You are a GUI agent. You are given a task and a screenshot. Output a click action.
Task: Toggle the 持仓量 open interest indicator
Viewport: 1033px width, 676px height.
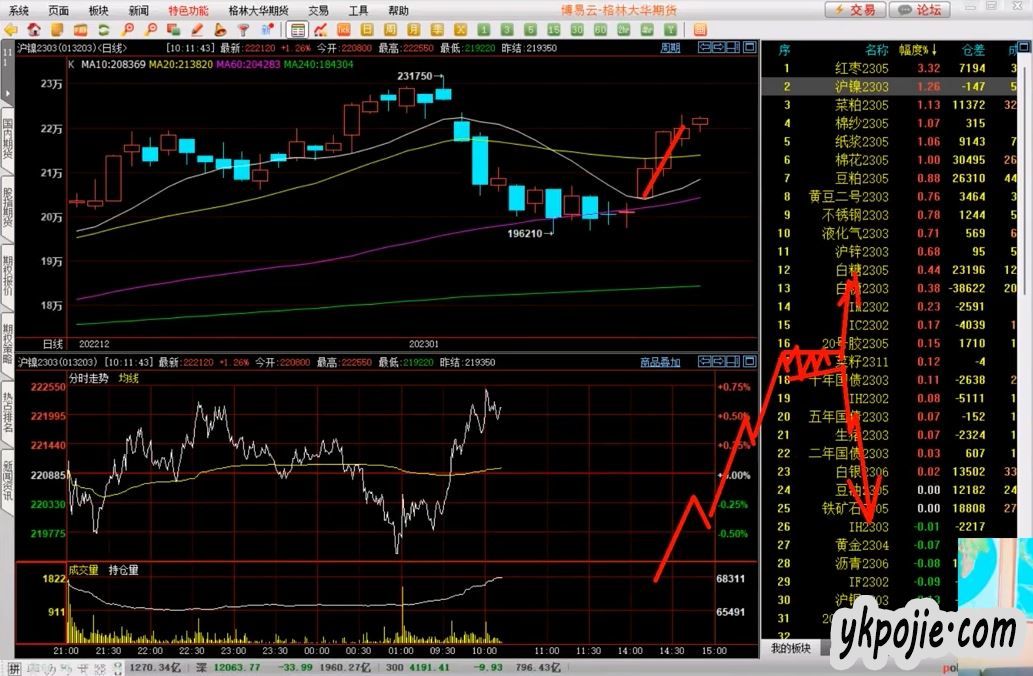pos(123,570)
